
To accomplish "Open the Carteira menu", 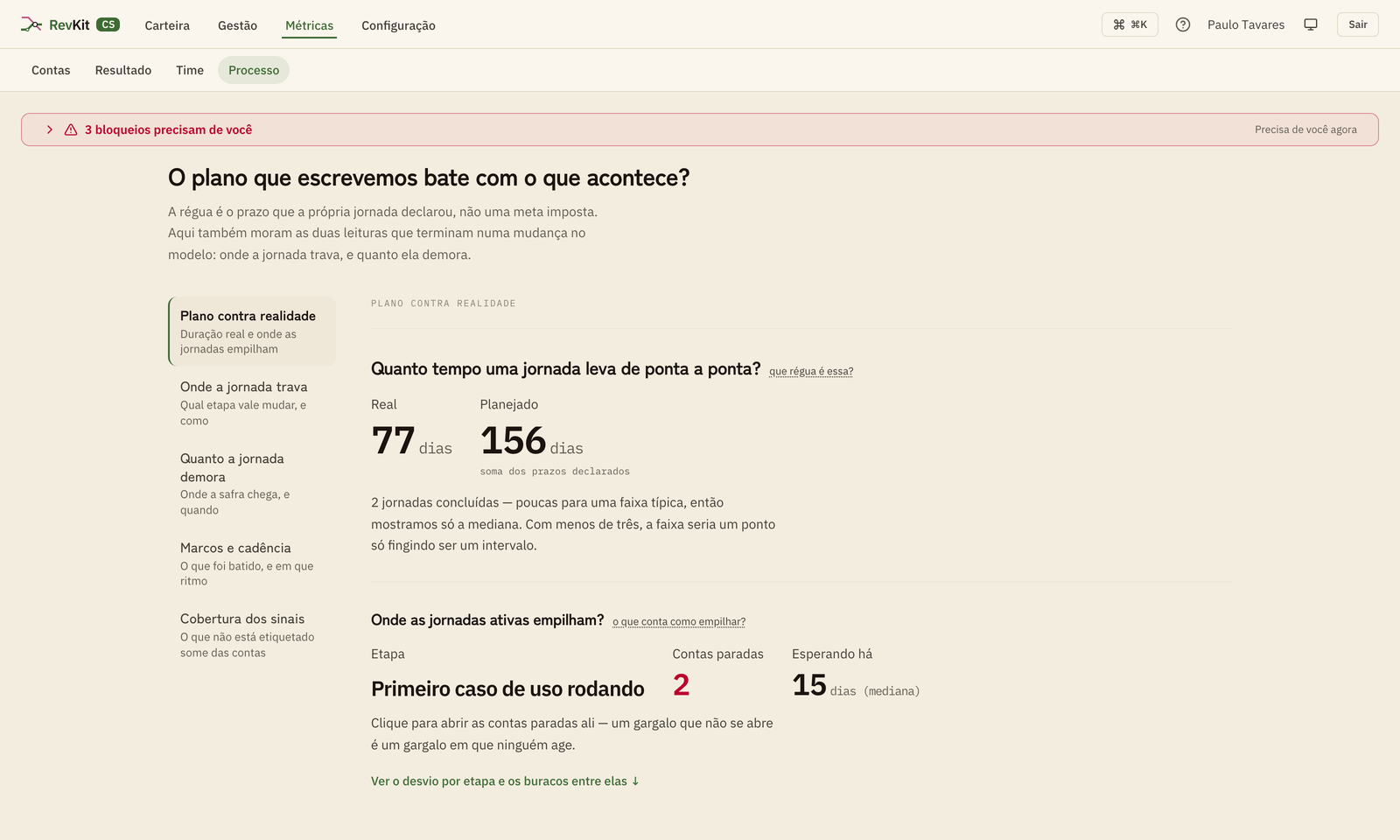I will coord(167,25).
